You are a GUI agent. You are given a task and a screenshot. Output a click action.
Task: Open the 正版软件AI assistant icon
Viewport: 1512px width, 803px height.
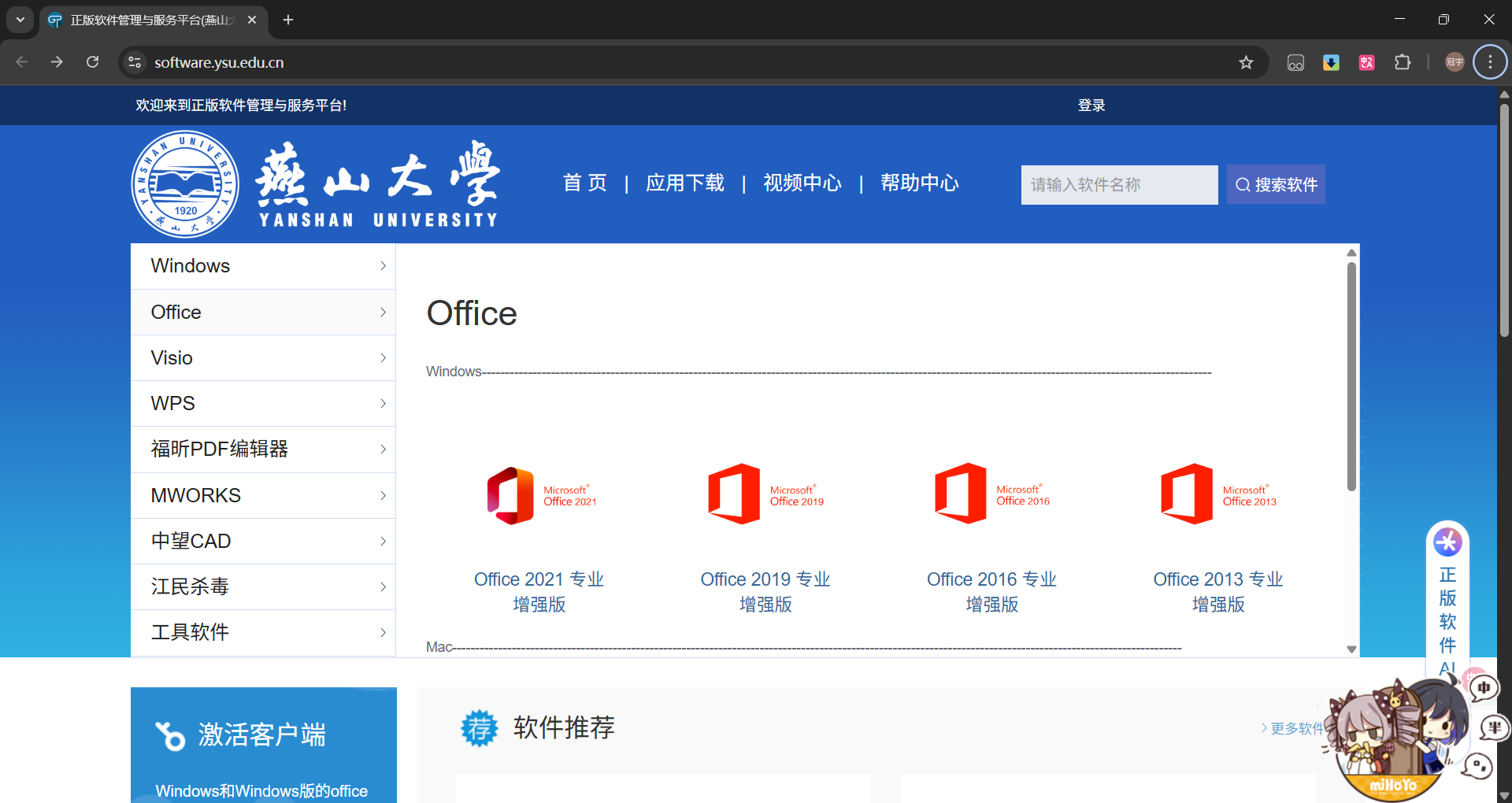click(x=1447, y=542)
